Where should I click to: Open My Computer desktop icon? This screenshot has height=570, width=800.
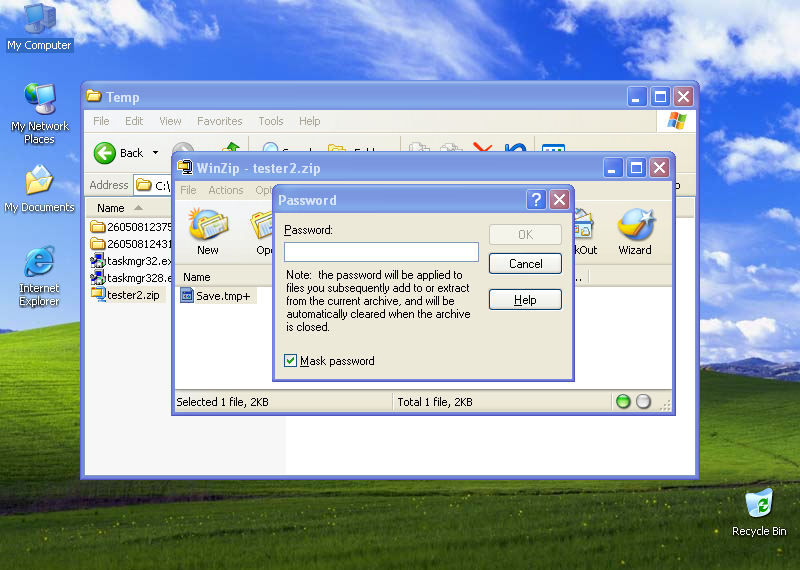point(39,27)
